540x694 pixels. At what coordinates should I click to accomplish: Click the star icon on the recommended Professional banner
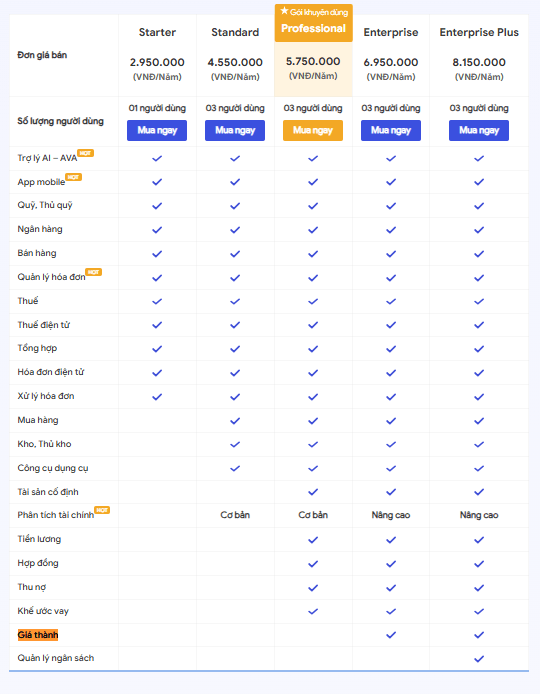click(x=285, y=11)
